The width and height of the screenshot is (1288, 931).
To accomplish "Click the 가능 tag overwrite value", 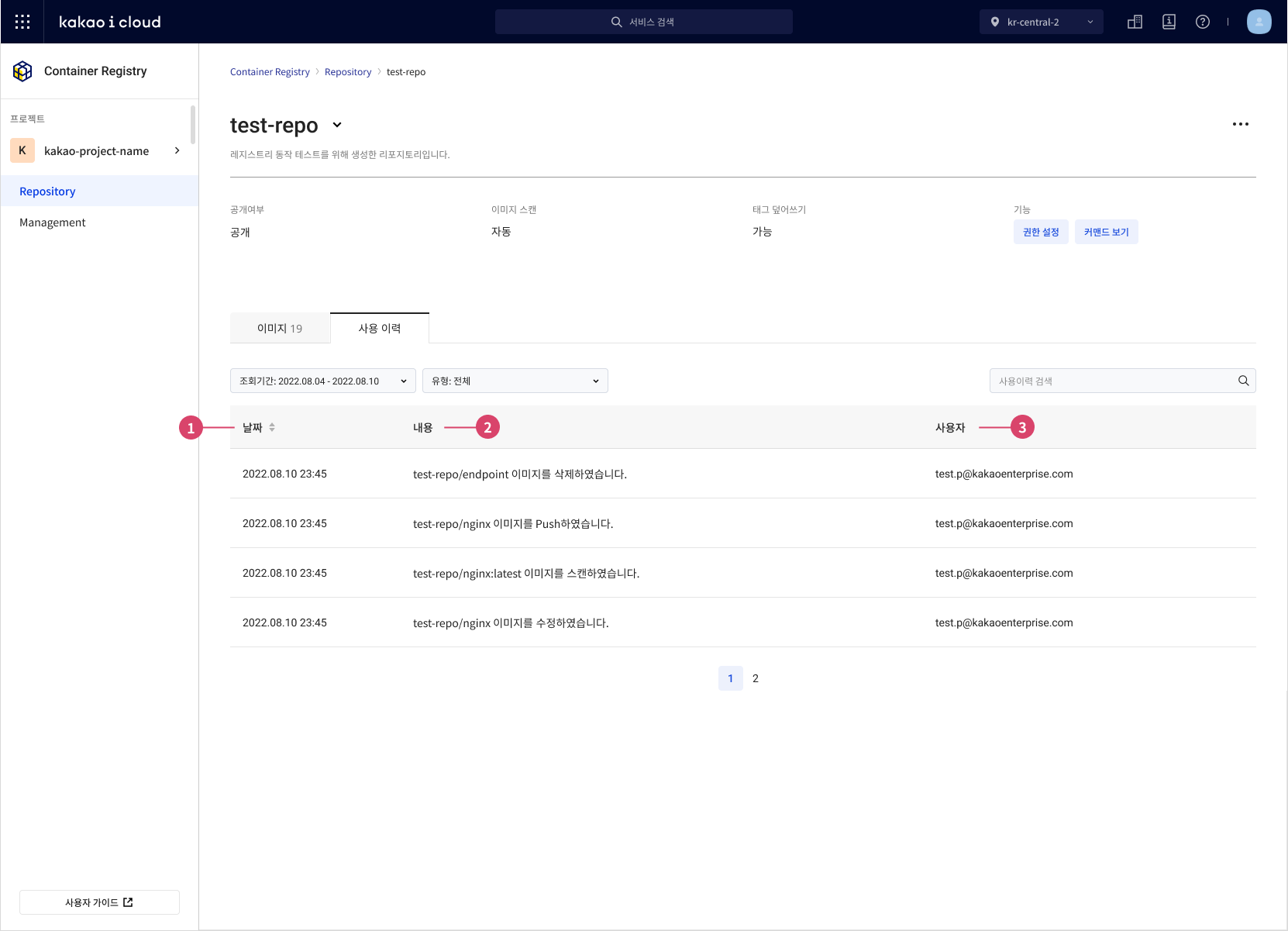I will coord(763,231).
